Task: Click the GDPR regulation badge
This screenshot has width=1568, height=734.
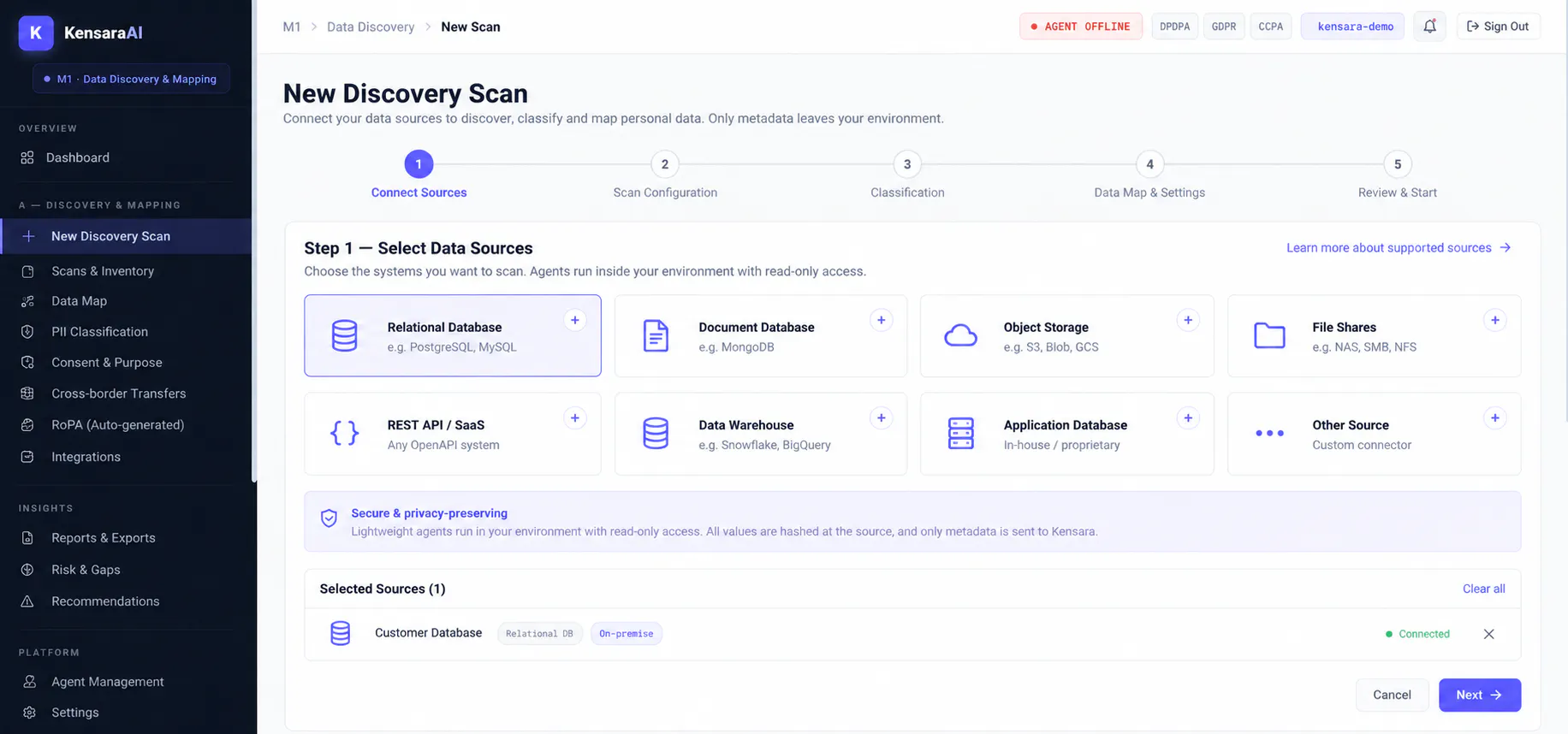Action: [x=1223, y=27]
